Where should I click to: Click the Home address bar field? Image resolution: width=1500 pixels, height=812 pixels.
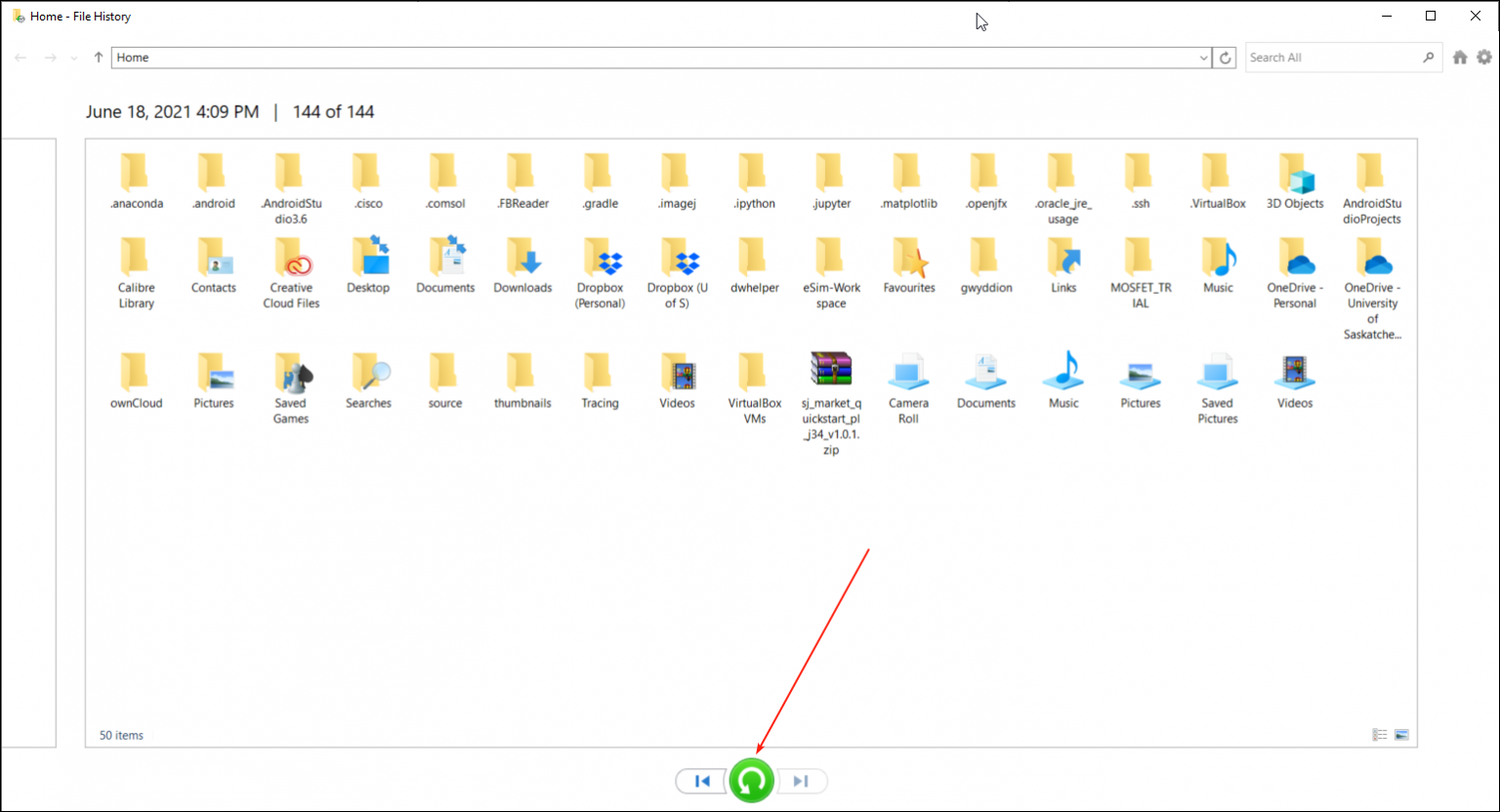pyautogui.click(x=654, y=58)
